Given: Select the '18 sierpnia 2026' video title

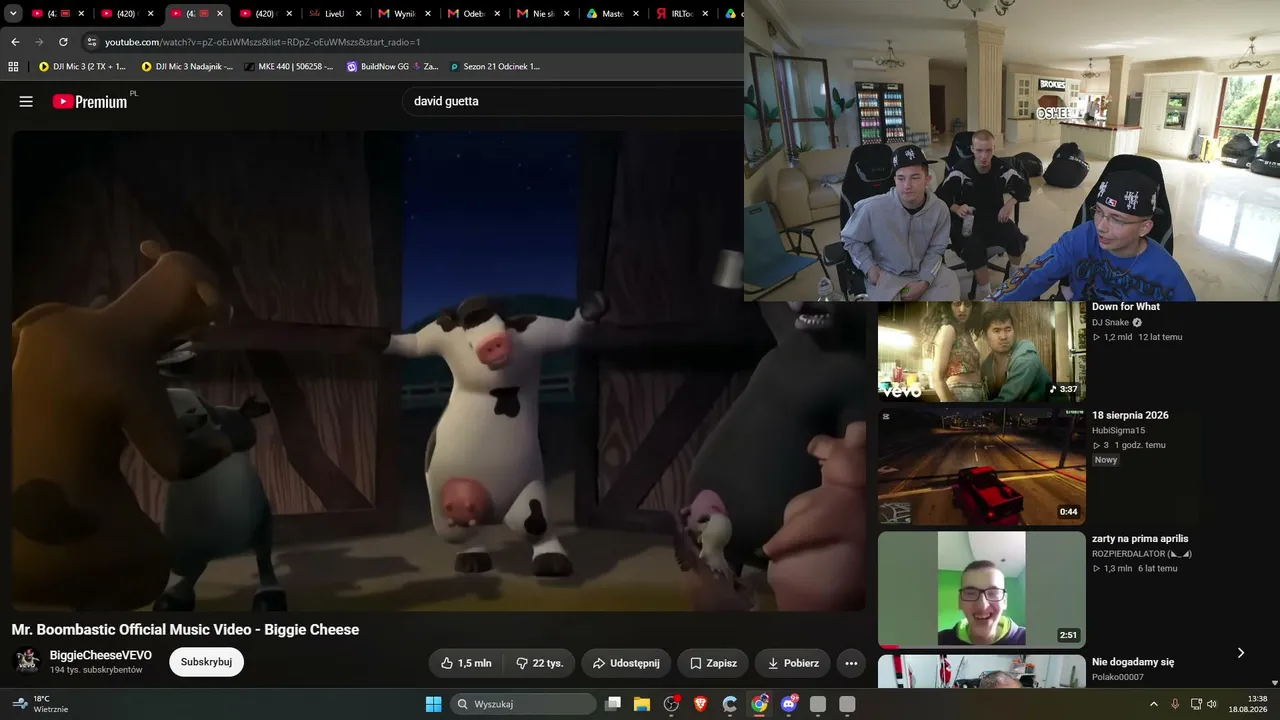Looking at the screenshot, I should coord(1130,415).
